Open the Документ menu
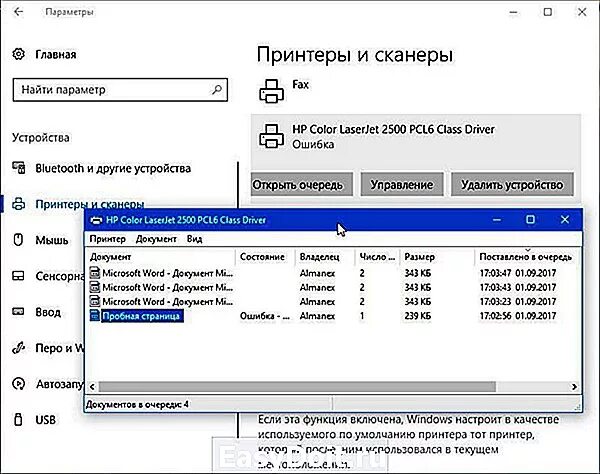This screenshot has width=600, height=474. [x=156, y=239]
